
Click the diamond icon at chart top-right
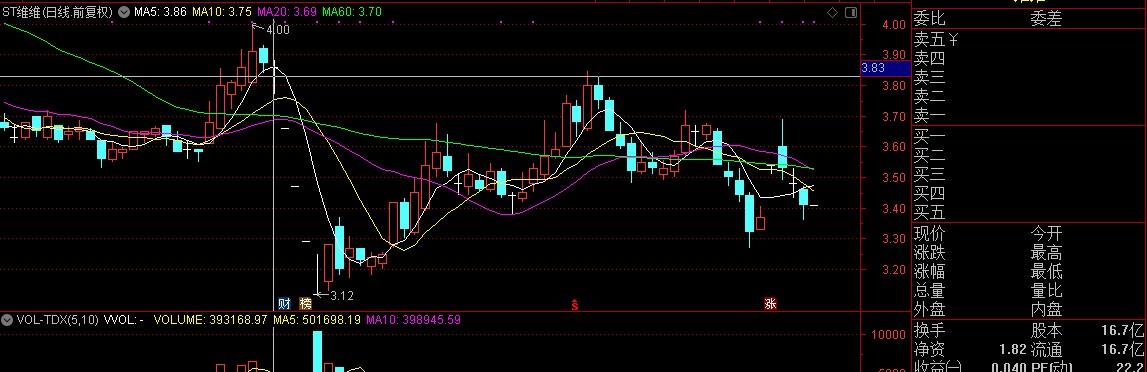(832, 12)
